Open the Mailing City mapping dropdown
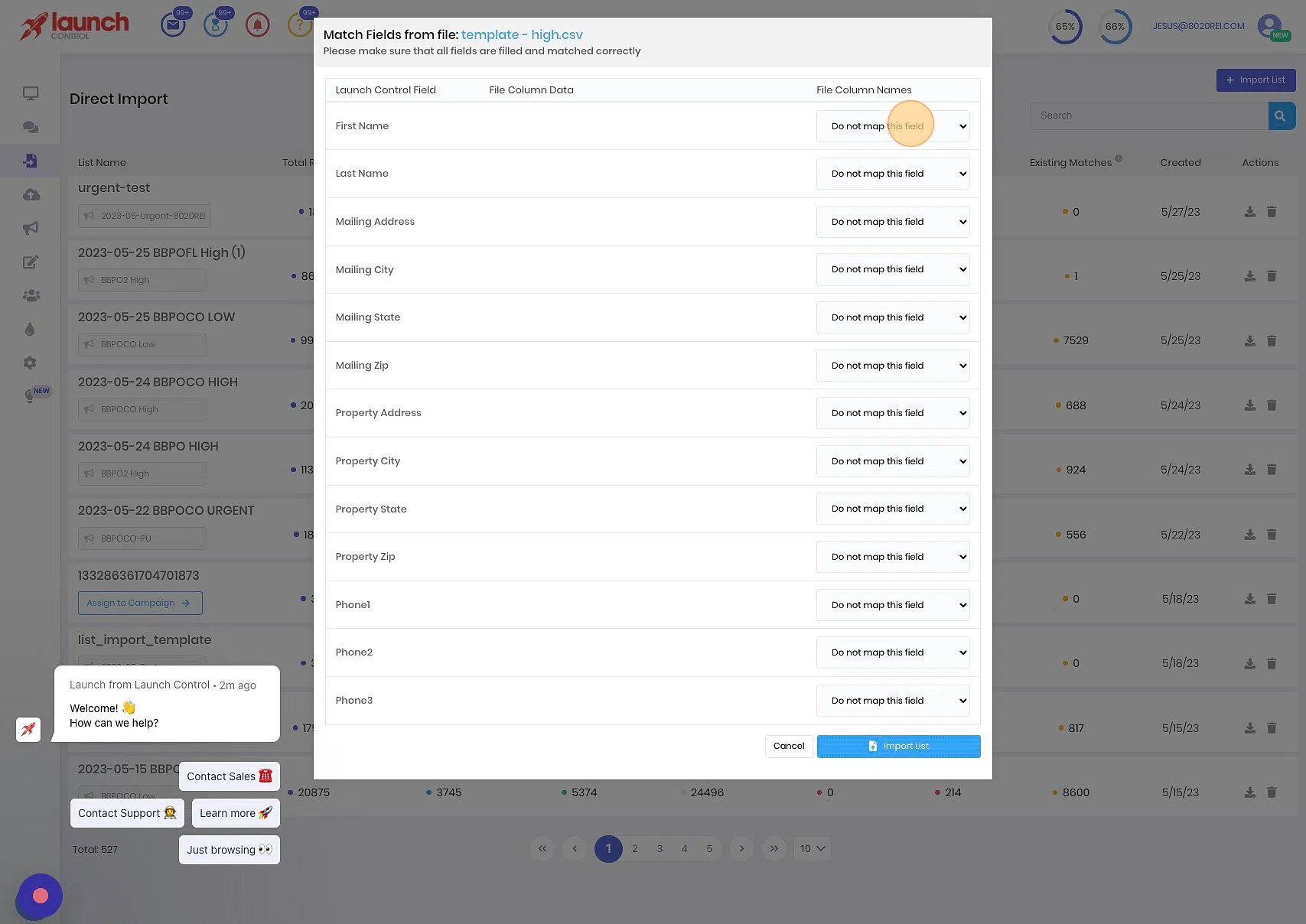 pyautogui.click(x=893, y=269)
